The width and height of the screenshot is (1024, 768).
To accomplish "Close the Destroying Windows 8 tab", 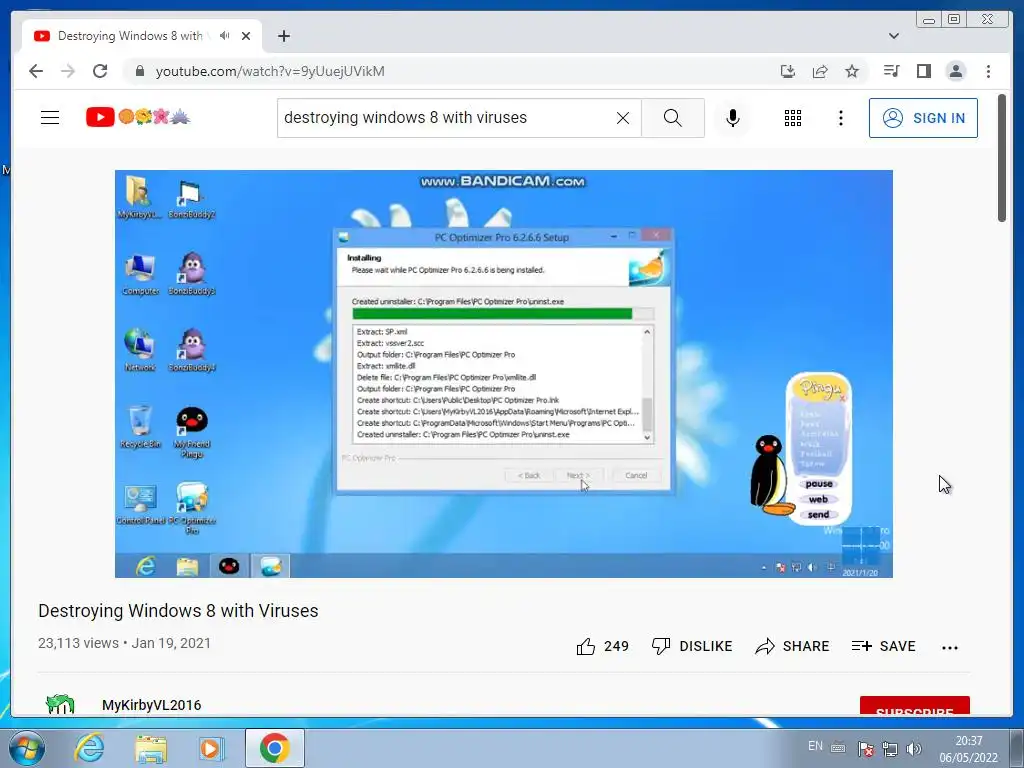I will click(246, 36).
